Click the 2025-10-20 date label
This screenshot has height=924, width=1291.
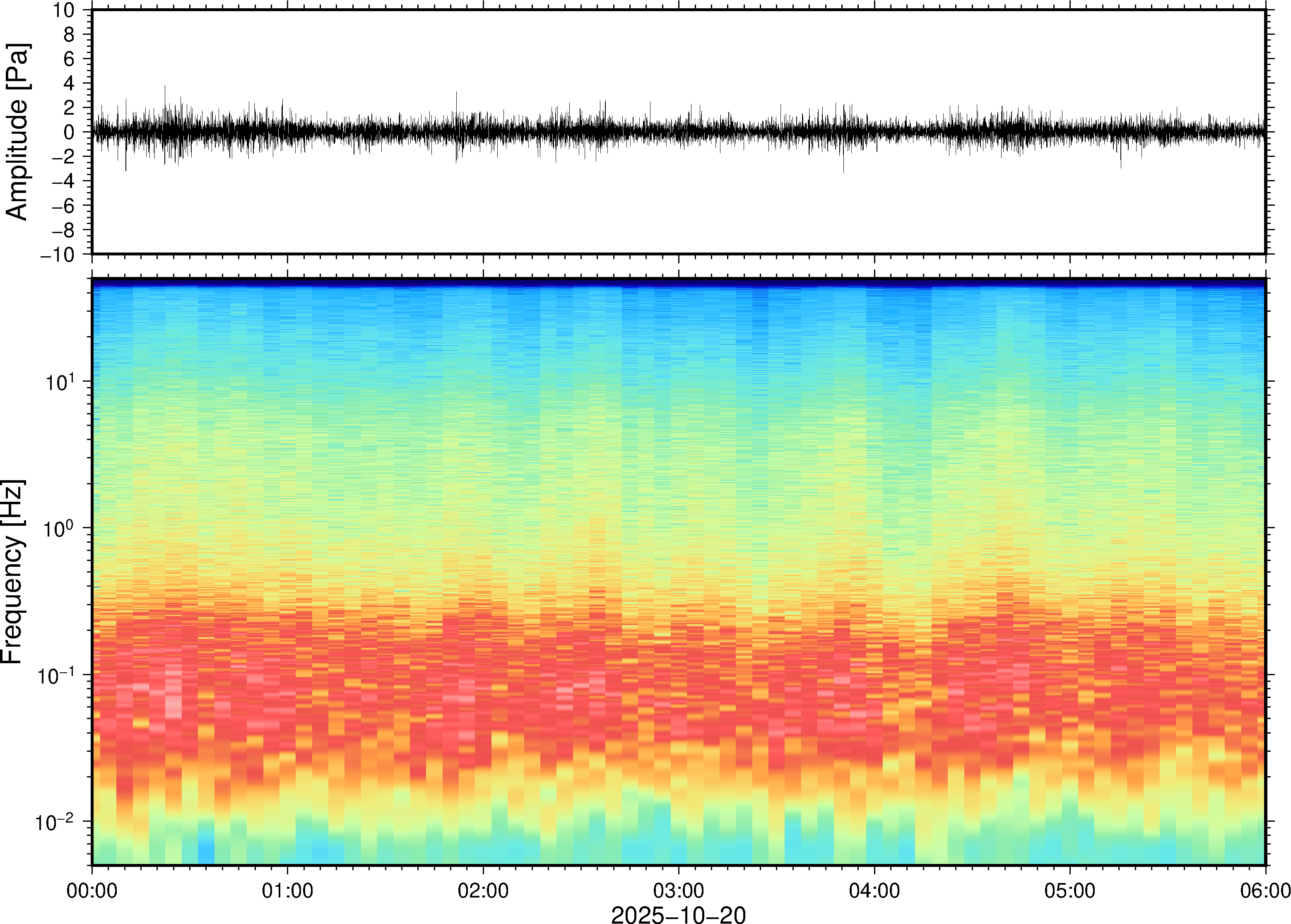coord(678,915)
